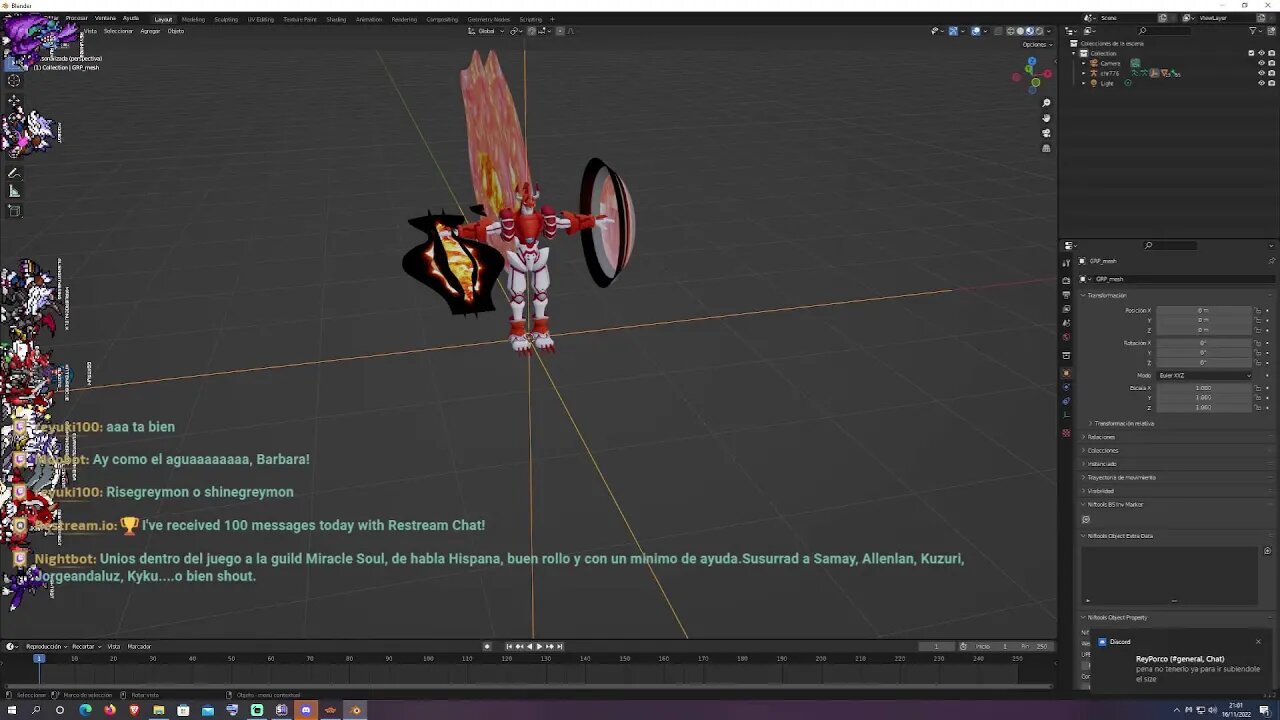Select Solid viewport shading sphere
This screenshot has width=1280, height=720.
coord(1020,31)
